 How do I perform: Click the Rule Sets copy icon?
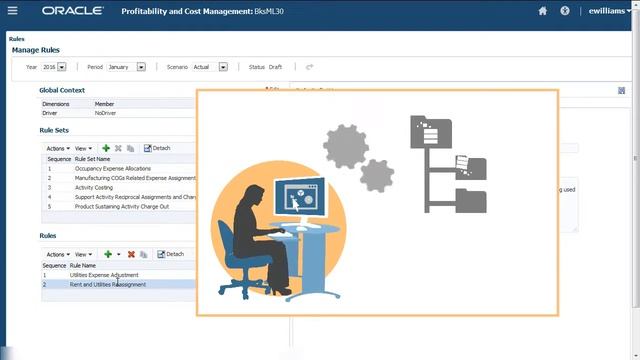tap(131, 149)
